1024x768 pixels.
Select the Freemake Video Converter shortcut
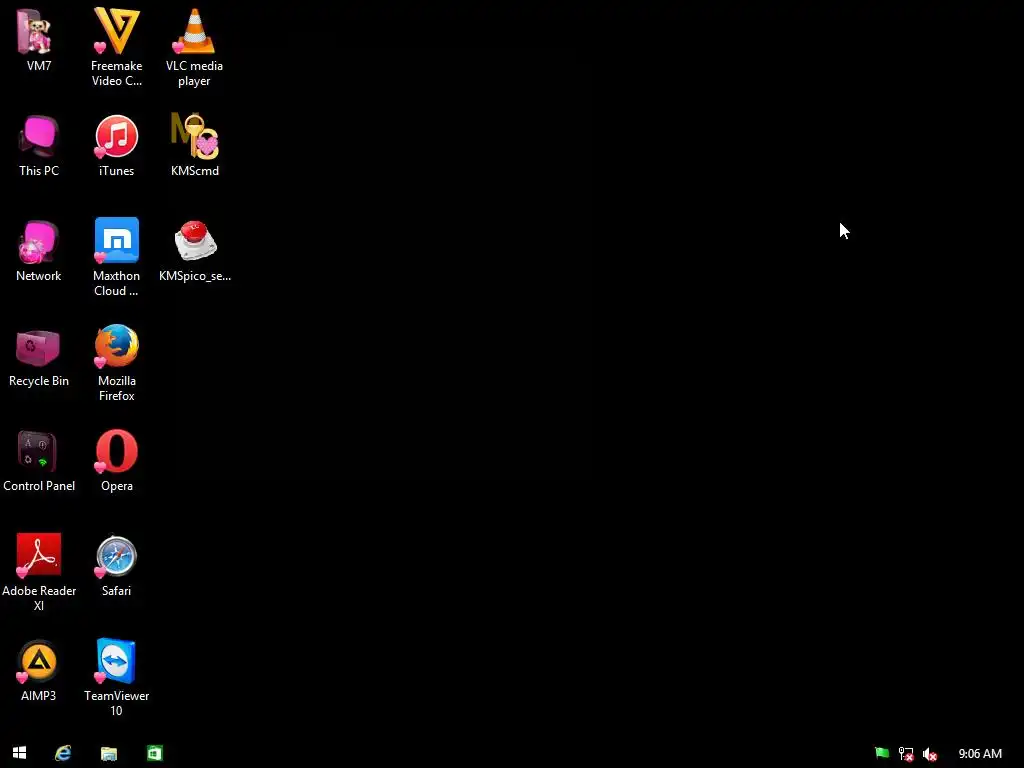(116, 31)
